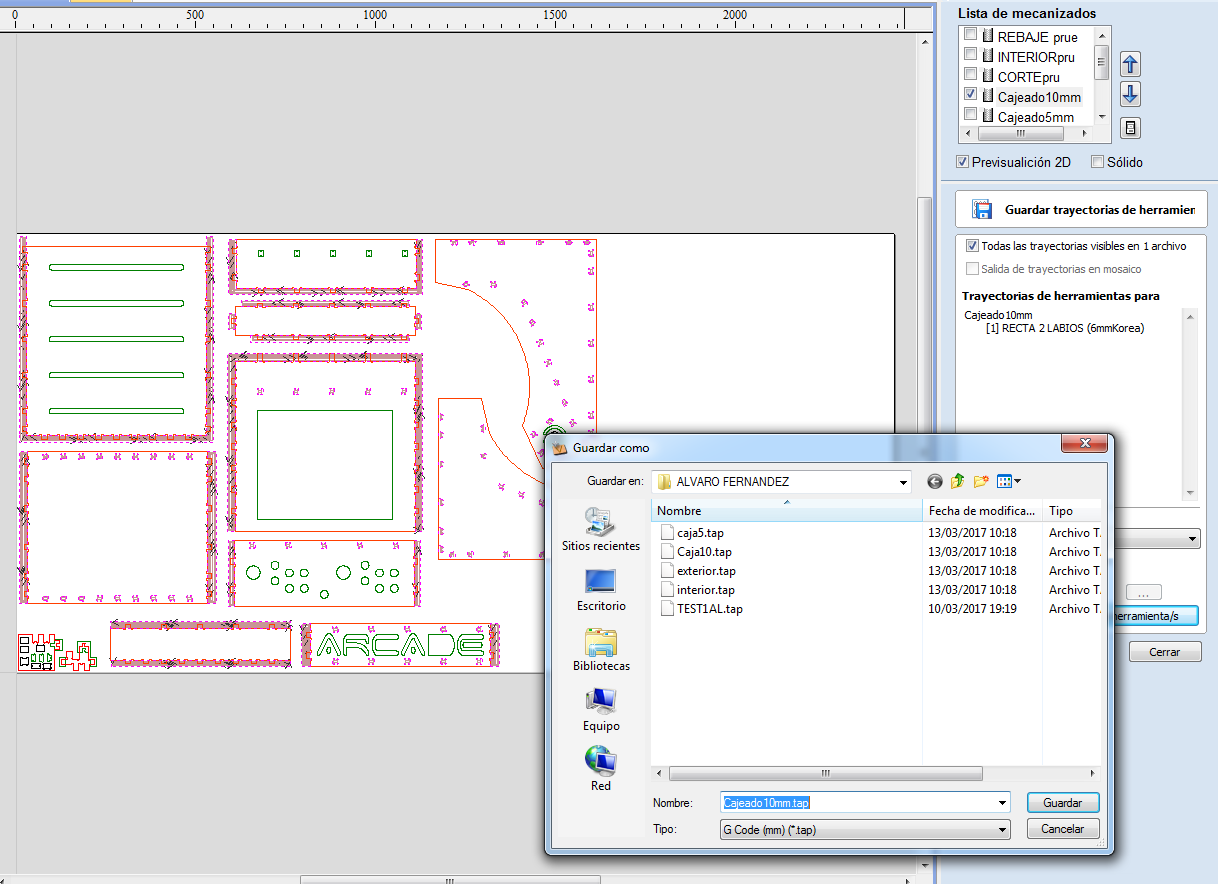The width and height of the screenshot is (1218, 884).
Task: Click toolpath icon next to Cajeado5mm
Action: click(988, 116)
